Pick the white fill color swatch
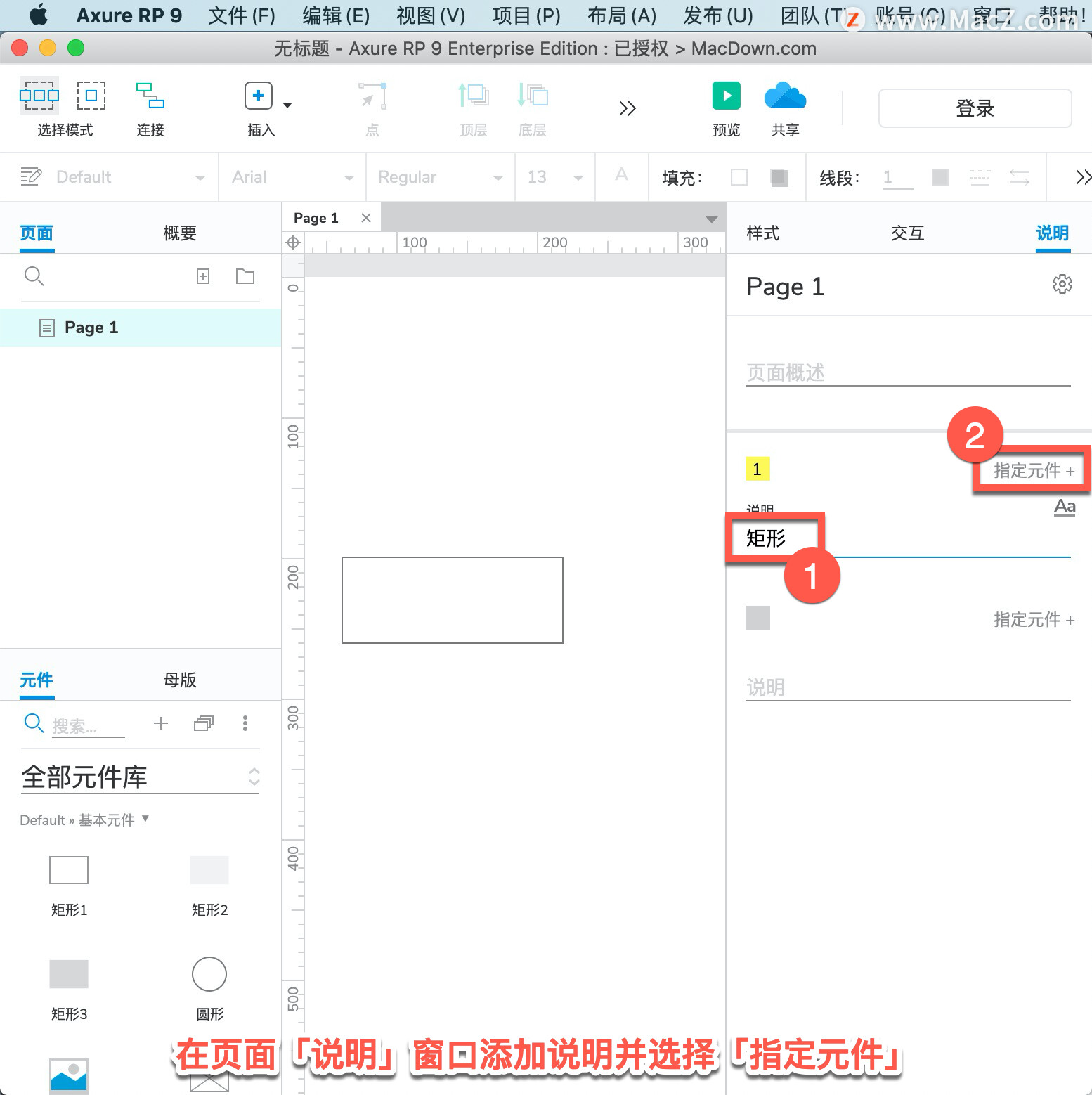This screenshot has width=1092, height=1095. [x=739, y=177]
